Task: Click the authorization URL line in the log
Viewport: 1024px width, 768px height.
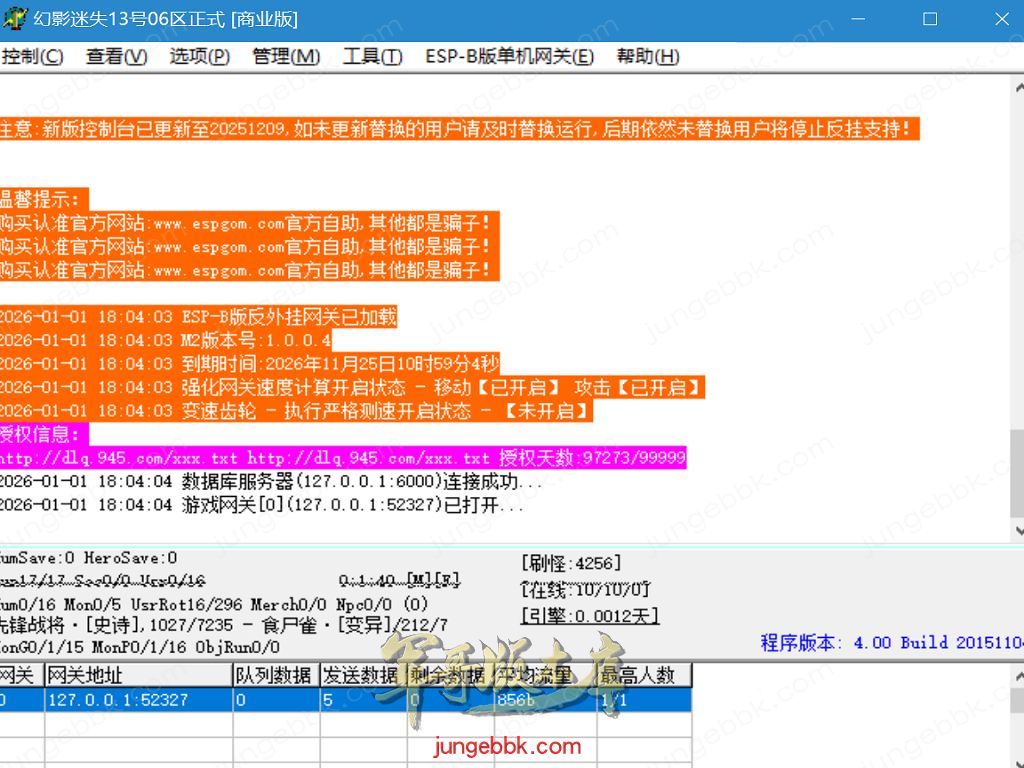Action: click(340, 458)
